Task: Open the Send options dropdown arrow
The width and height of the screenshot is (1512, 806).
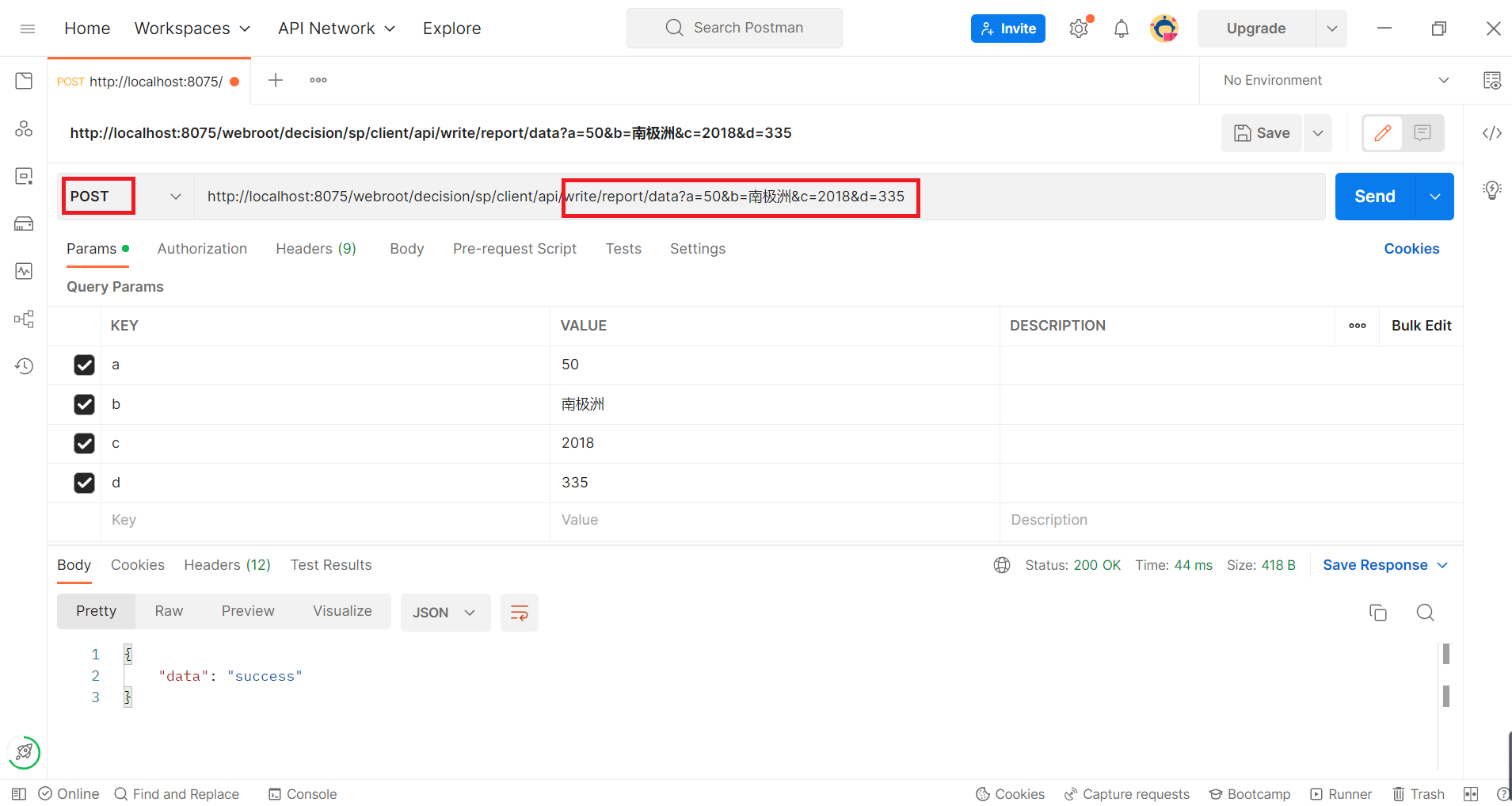Action: pos(1435,197)
